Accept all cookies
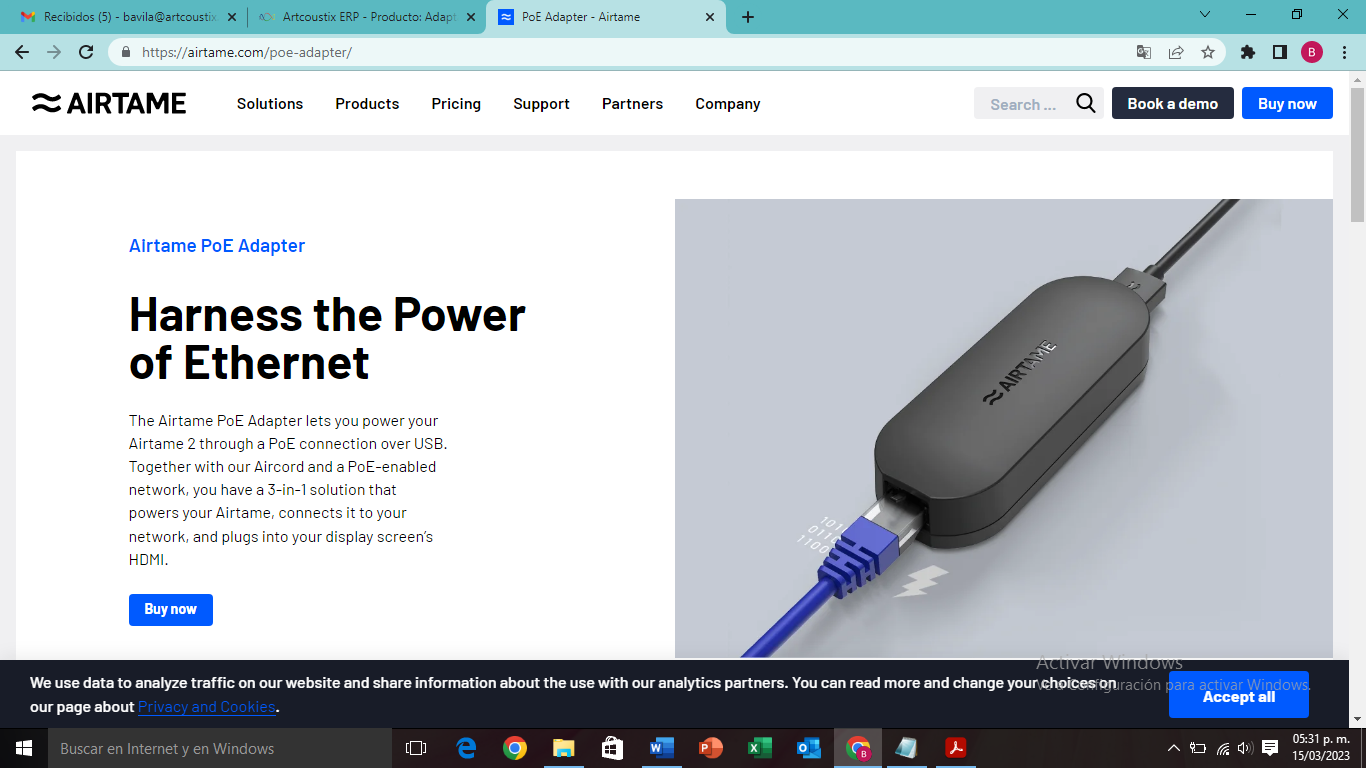Screen dimensions: 1366x768 pos(1238,697)
